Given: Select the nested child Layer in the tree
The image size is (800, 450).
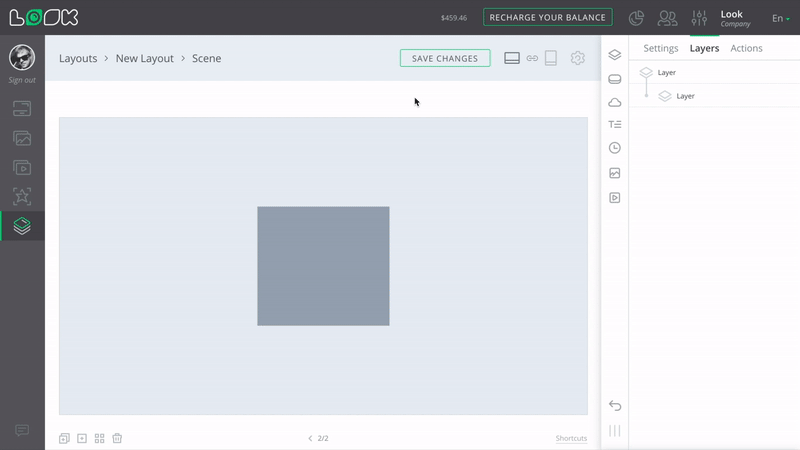Looking at the screenshot, I should [685, 96].
